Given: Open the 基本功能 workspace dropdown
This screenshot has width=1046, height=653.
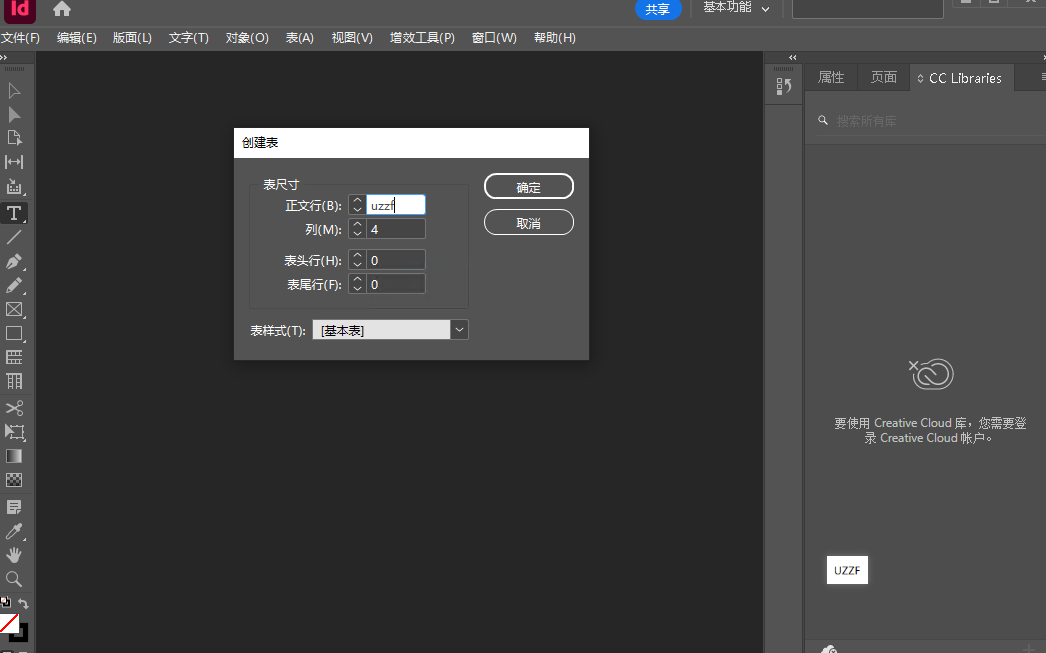Looking at the screenshot, I should 736,8.
